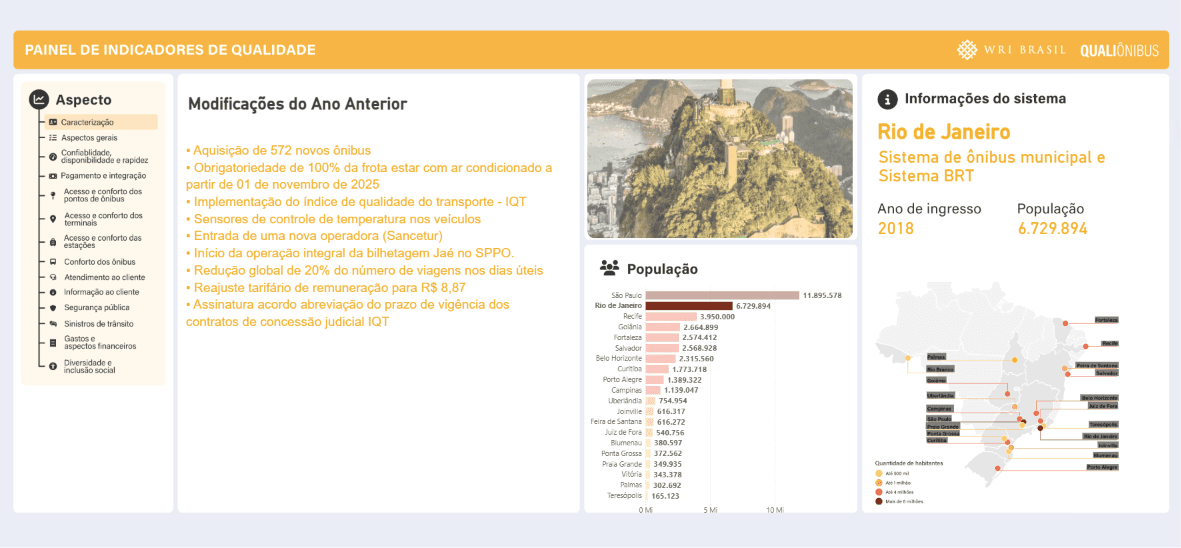Image resolution: width=1181 pixels, height=548 pixels.
Task: Click the Caracterização ID card icon
Action: click(x=53, y=122)
